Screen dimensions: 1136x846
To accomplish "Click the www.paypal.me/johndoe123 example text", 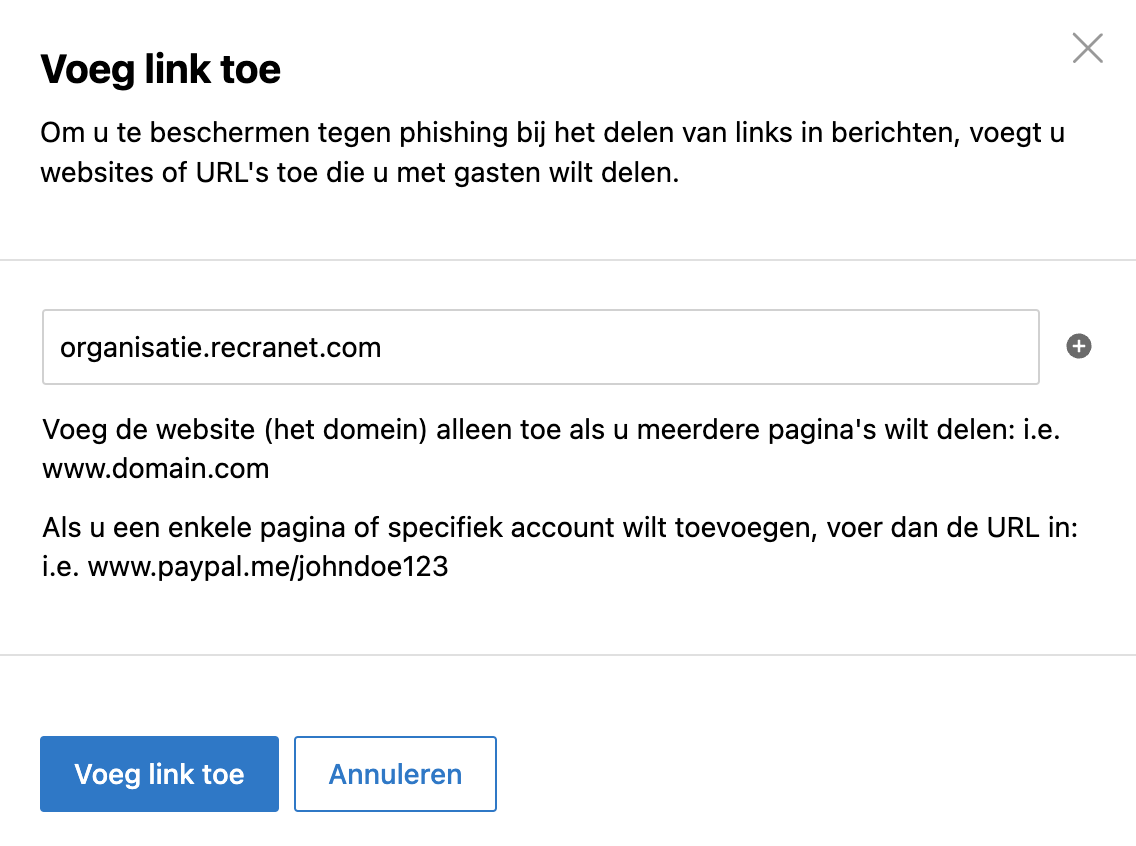I will (268, 566).
